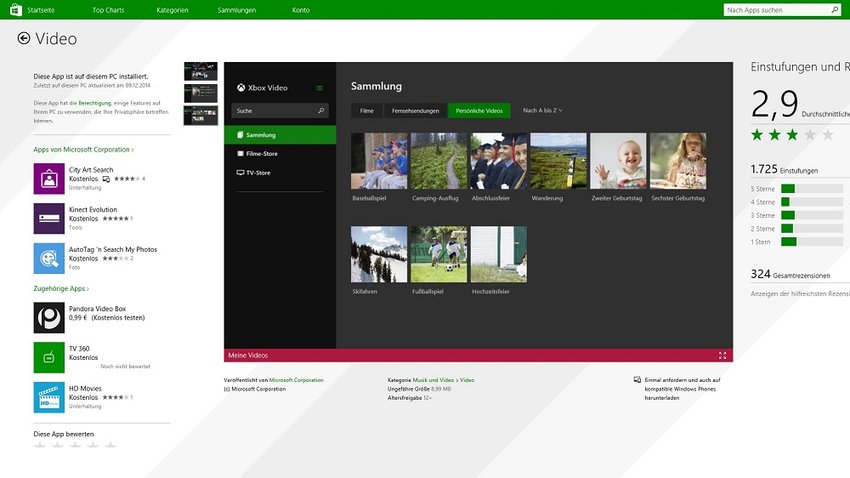Expand the screenshot with the fullscreen icon
The height and width of the screenshot is (478, 850).
click(x=723, y=356)
